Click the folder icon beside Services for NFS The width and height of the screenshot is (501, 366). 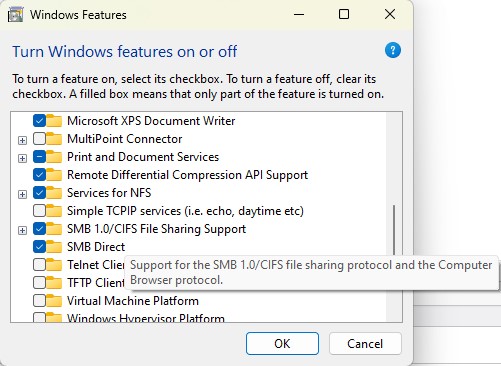click(x=54, y=193)
